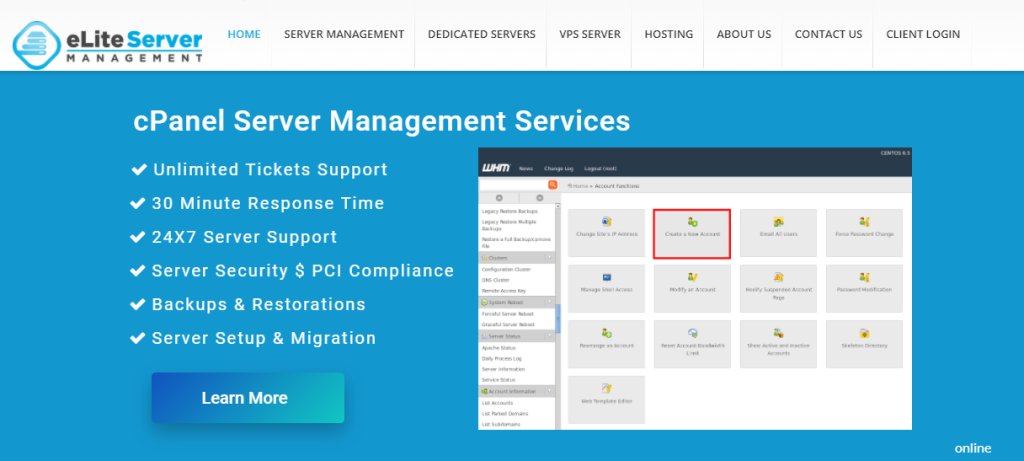Screen dimensions: 1024x461
Task: Open the CONTACT US page
Action: click(829, 34)
